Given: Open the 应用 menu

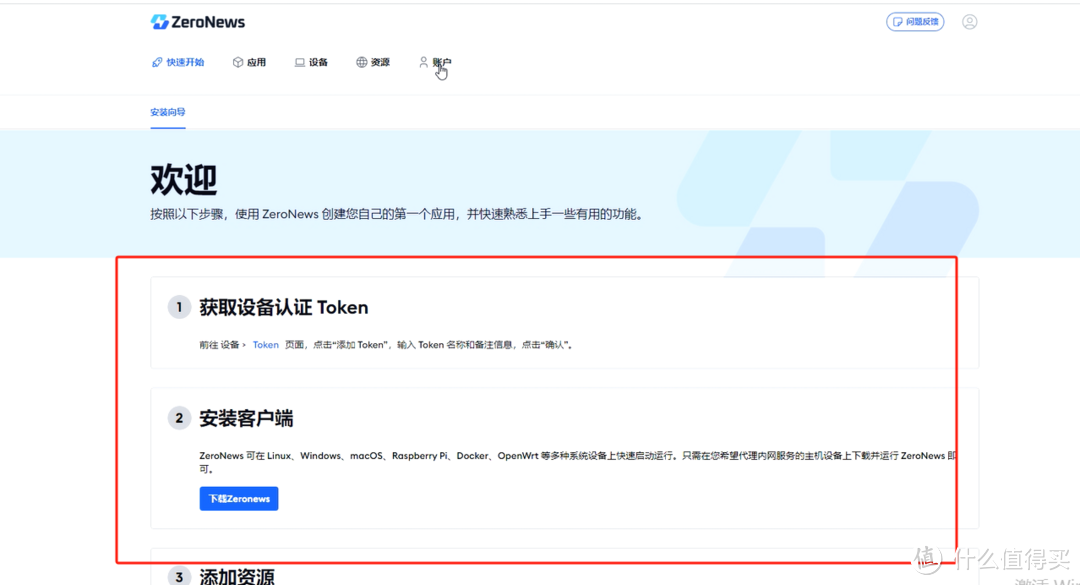Looking at the screenshot, I should coord(249,62).
